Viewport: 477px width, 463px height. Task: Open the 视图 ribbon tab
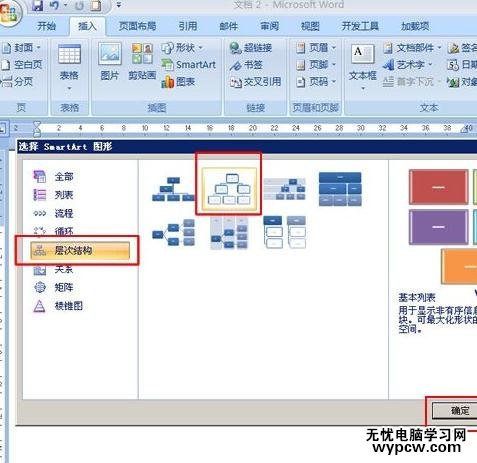(x=310, y=26)
